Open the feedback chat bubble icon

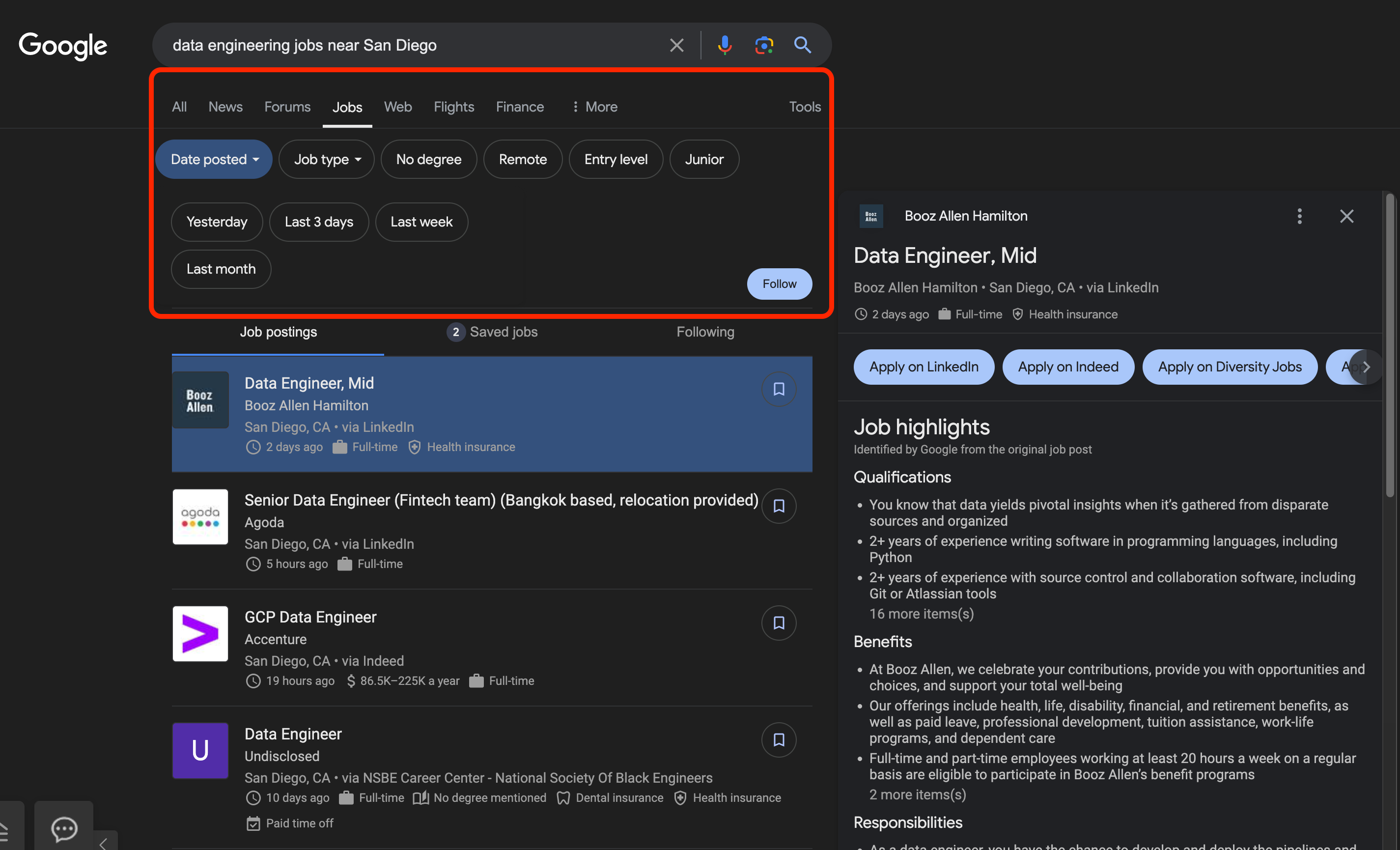(x=64, y=829)
